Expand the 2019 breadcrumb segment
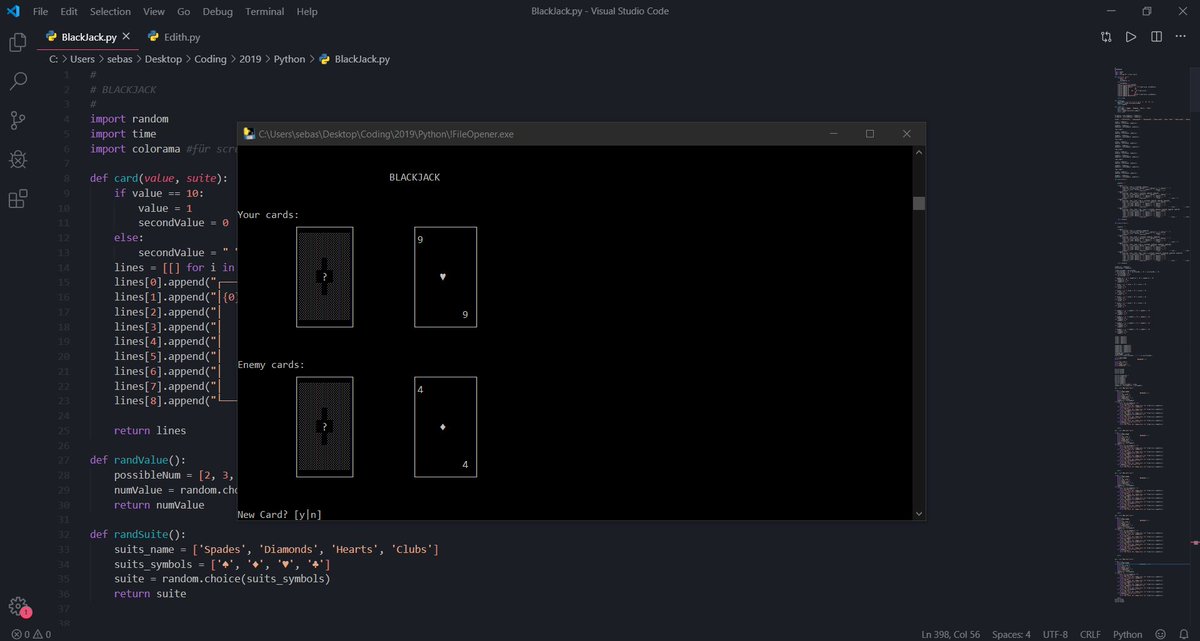Viewport: 1200px width, 641px height. [250, 59]
